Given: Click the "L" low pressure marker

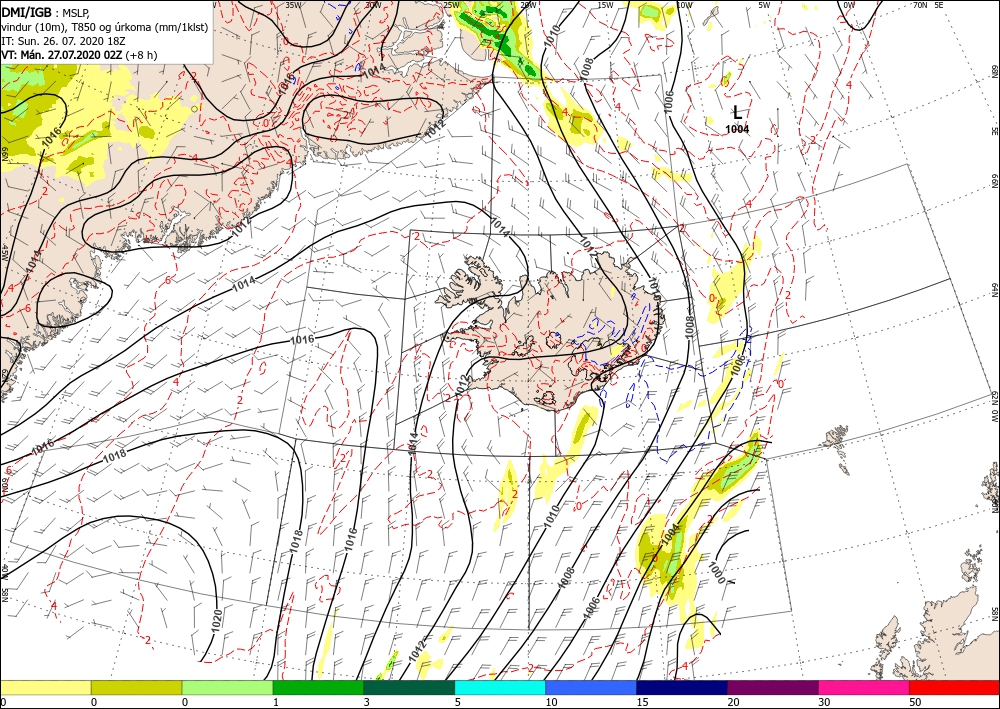Looking at the screenshot, I should tap(737, 113).
